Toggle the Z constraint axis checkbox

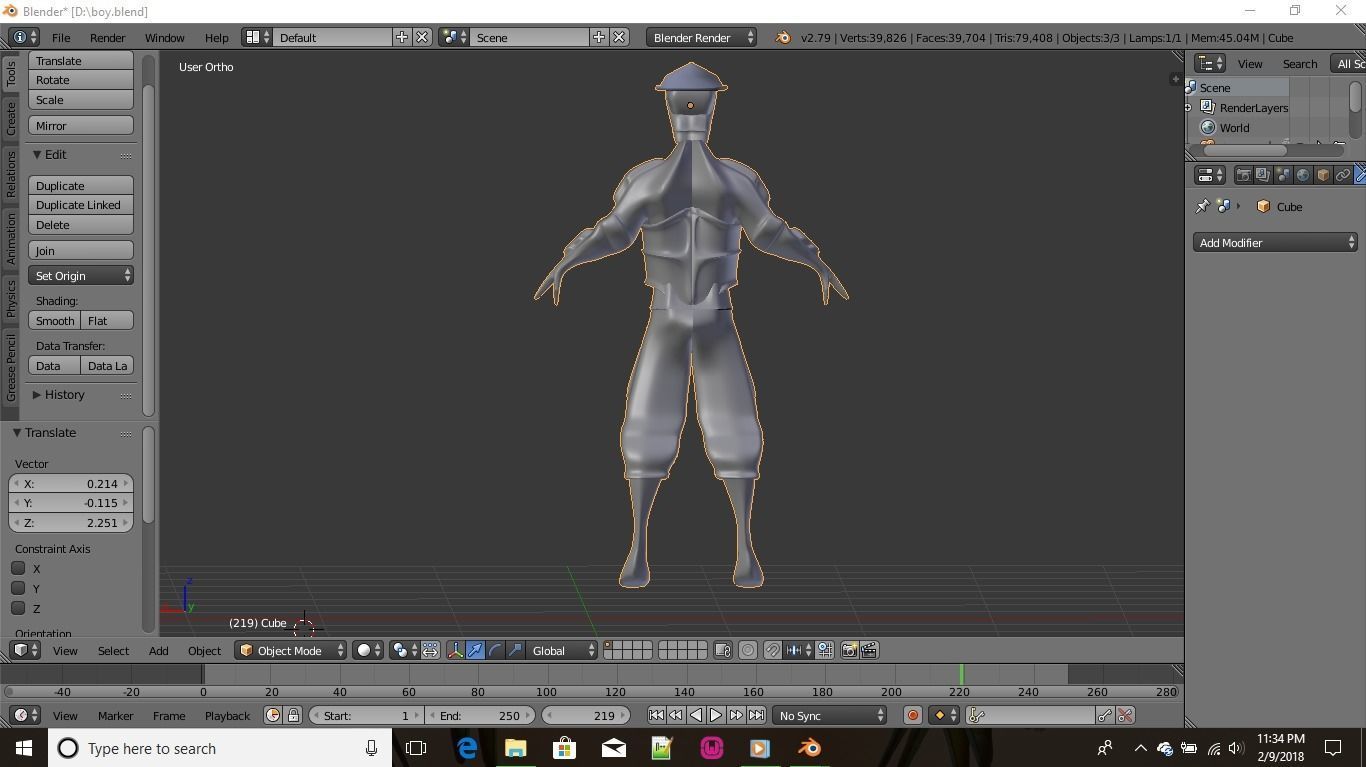point(18,609)
